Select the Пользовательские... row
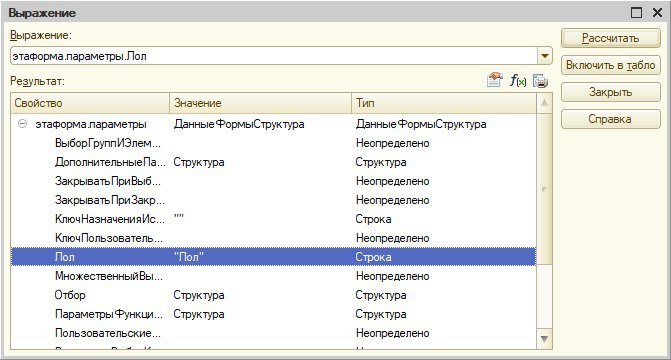Viewport: 671px width, 360px height. pyautogui.click(x=273, y=333)
